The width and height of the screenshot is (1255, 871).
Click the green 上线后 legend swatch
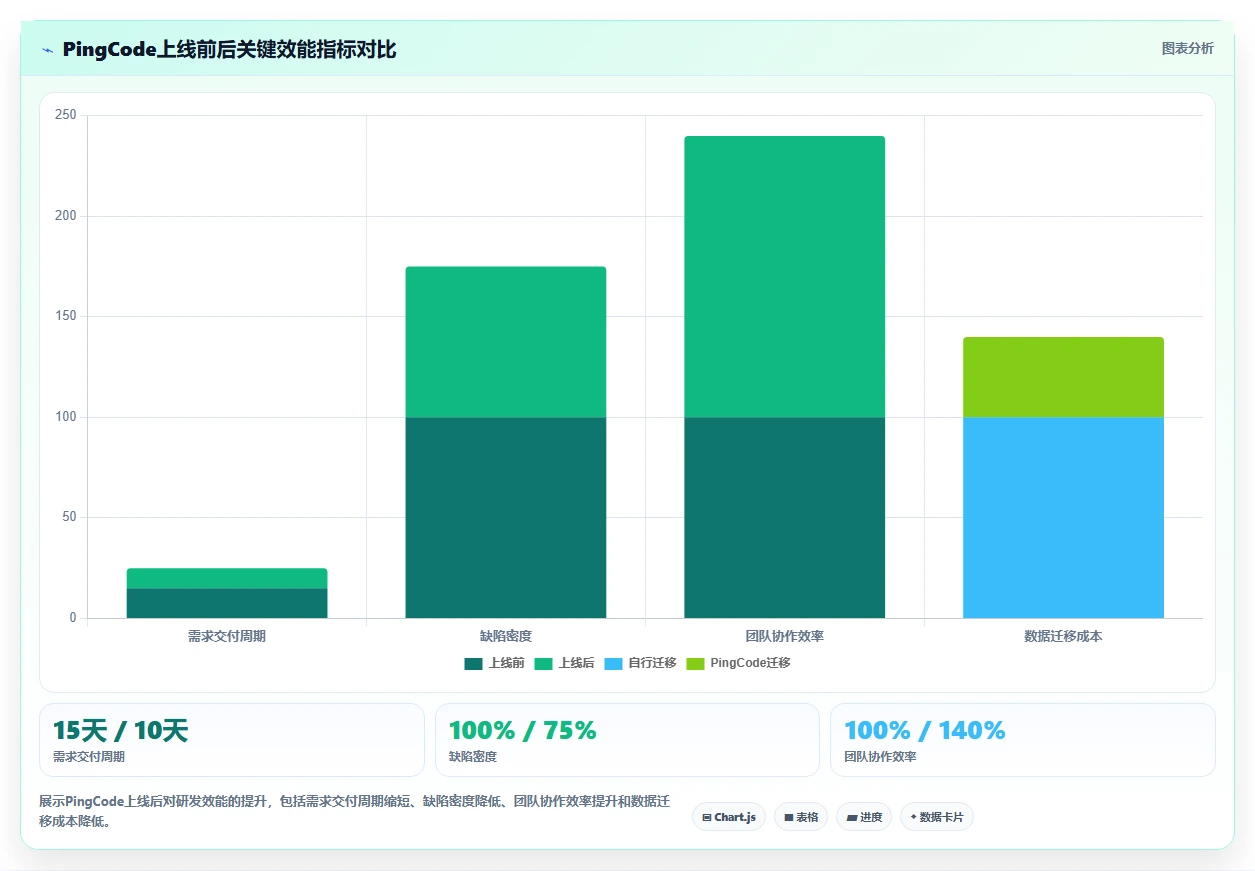(543, 663)
